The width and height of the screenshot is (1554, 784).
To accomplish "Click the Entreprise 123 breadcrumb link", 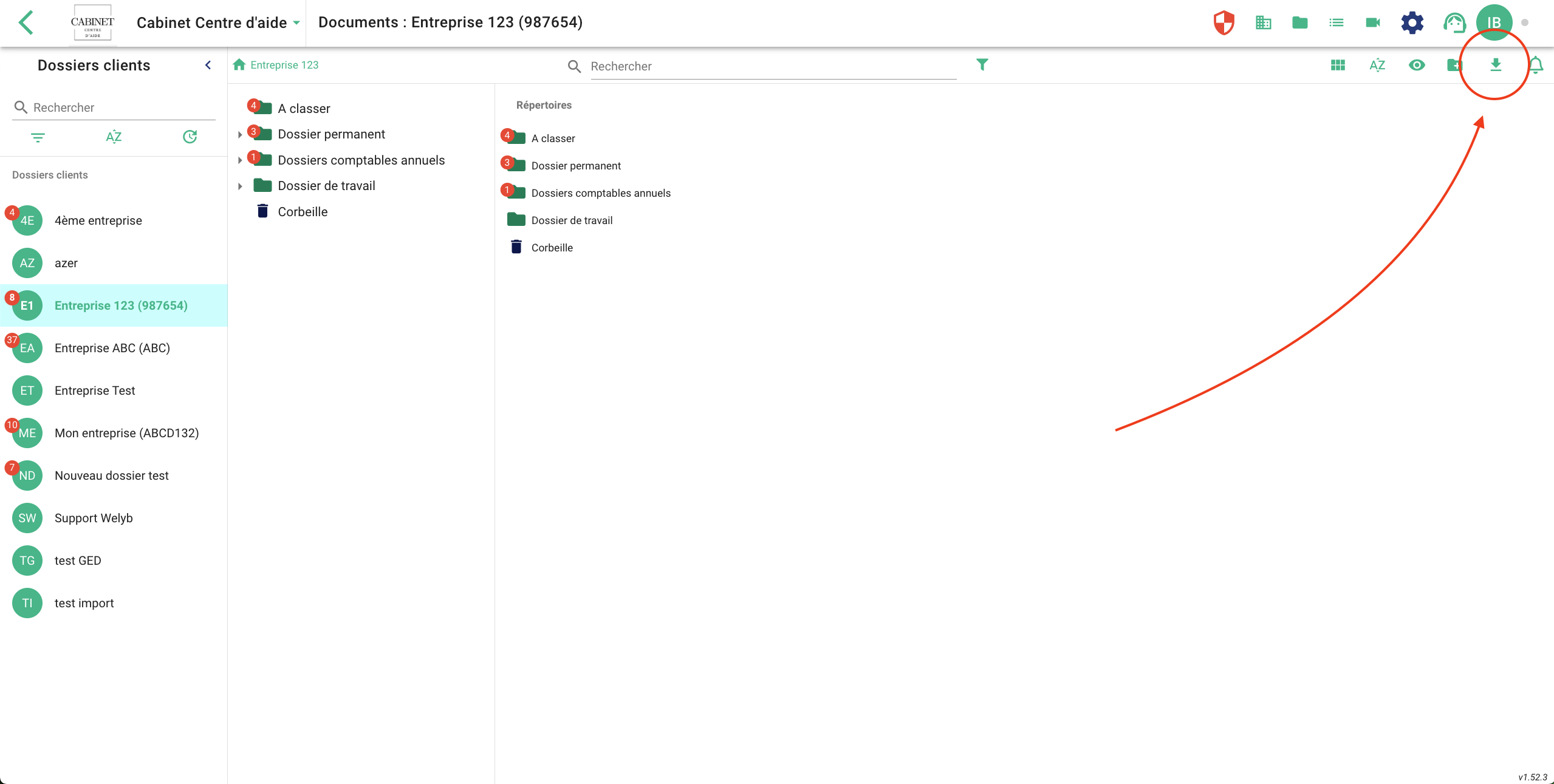I will point(284,65).
